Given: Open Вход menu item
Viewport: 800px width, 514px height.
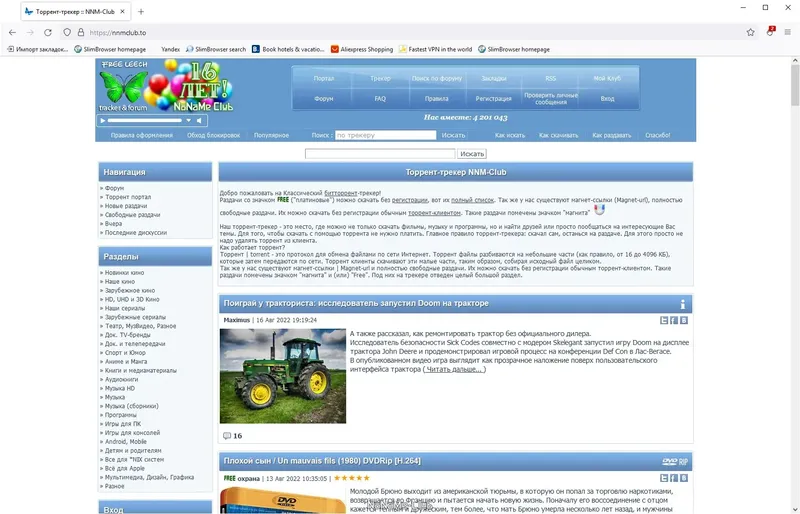Looking at the screenshot, I should [x=607, y=99].
